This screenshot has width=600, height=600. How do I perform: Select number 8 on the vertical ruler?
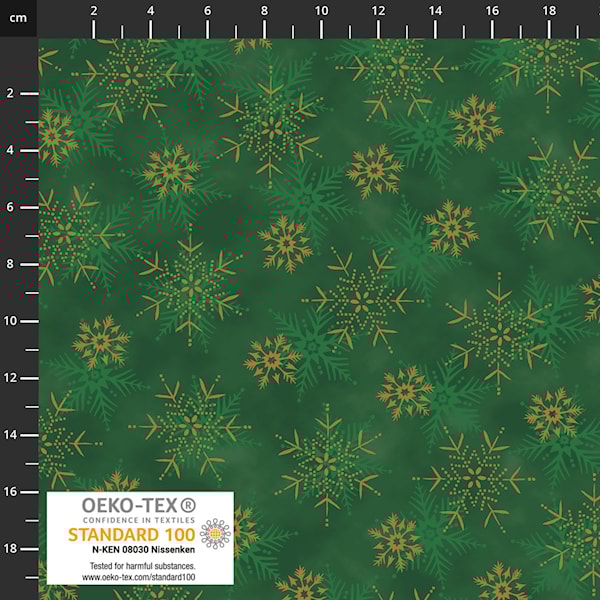[x=9, y=264]
